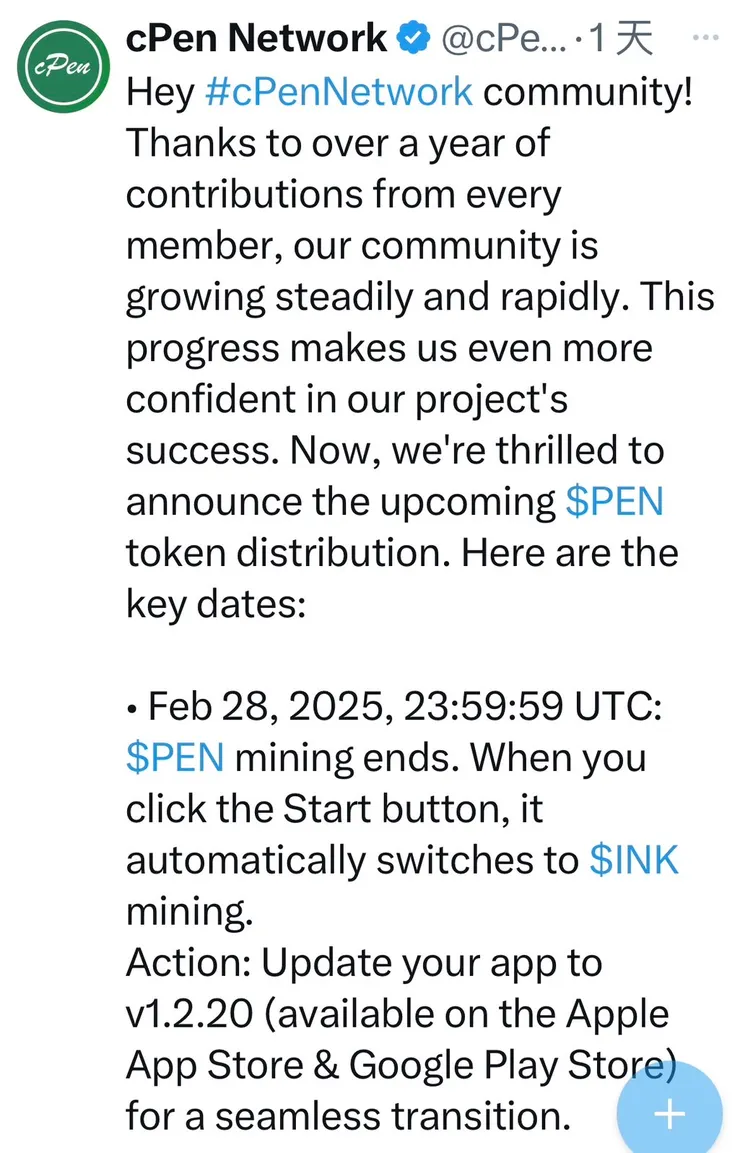
Task: Click the "Action: Update your app" line
Action: pyautogui.click(x=363, y=963)
